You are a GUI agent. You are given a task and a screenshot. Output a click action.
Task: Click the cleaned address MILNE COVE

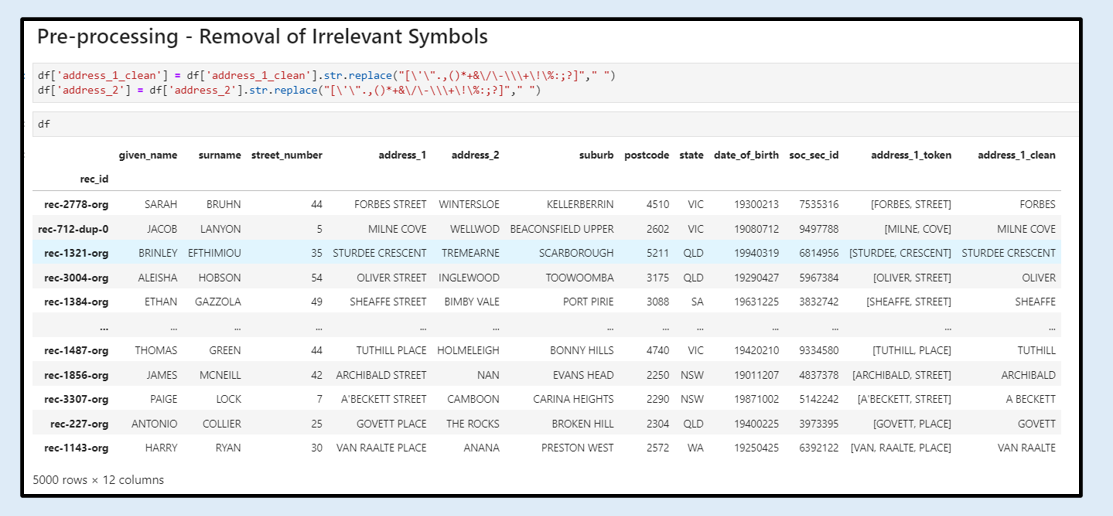tap(1027, 229)
